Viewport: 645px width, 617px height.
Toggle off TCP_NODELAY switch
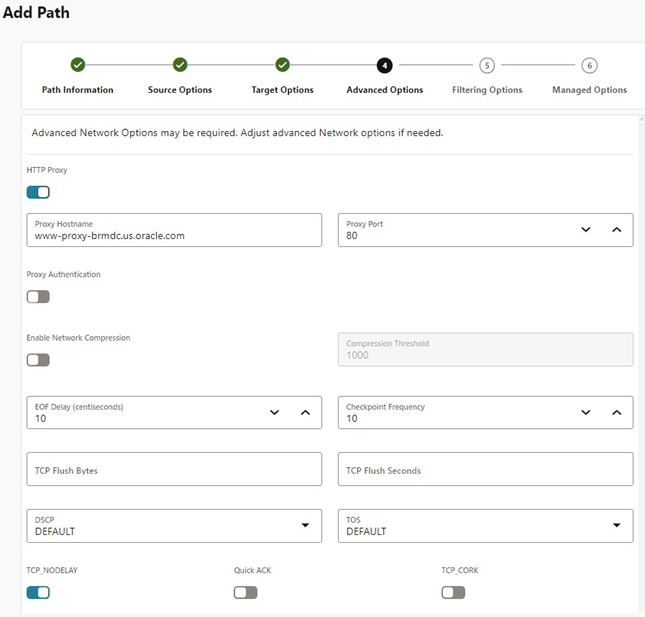[38, 592]
